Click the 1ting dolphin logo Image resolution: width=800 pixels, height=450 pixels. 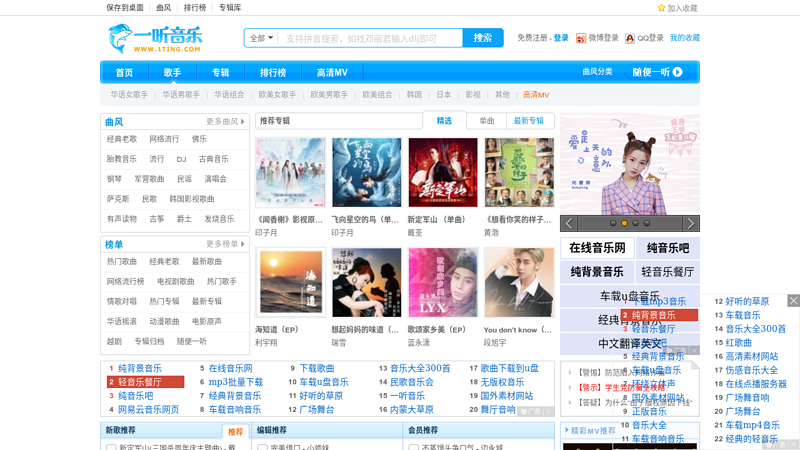coord(155,38)
